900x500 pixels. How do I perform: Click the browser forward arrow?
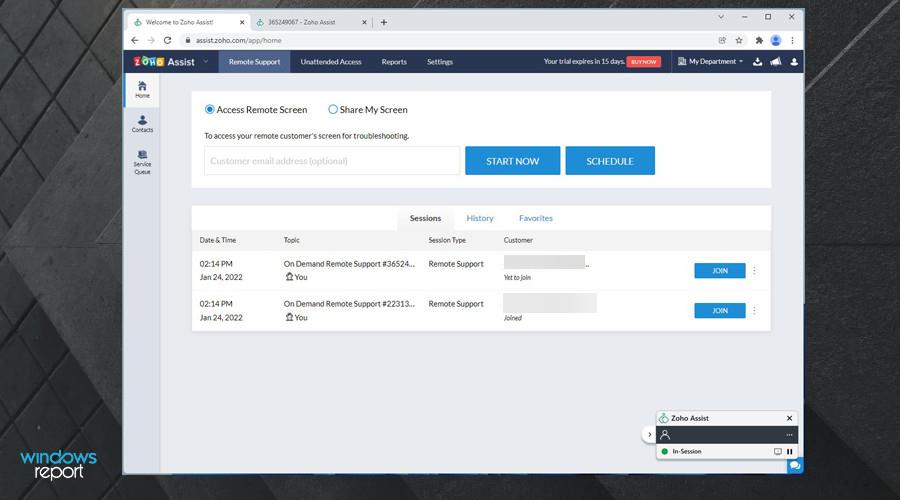pos(151,40)
